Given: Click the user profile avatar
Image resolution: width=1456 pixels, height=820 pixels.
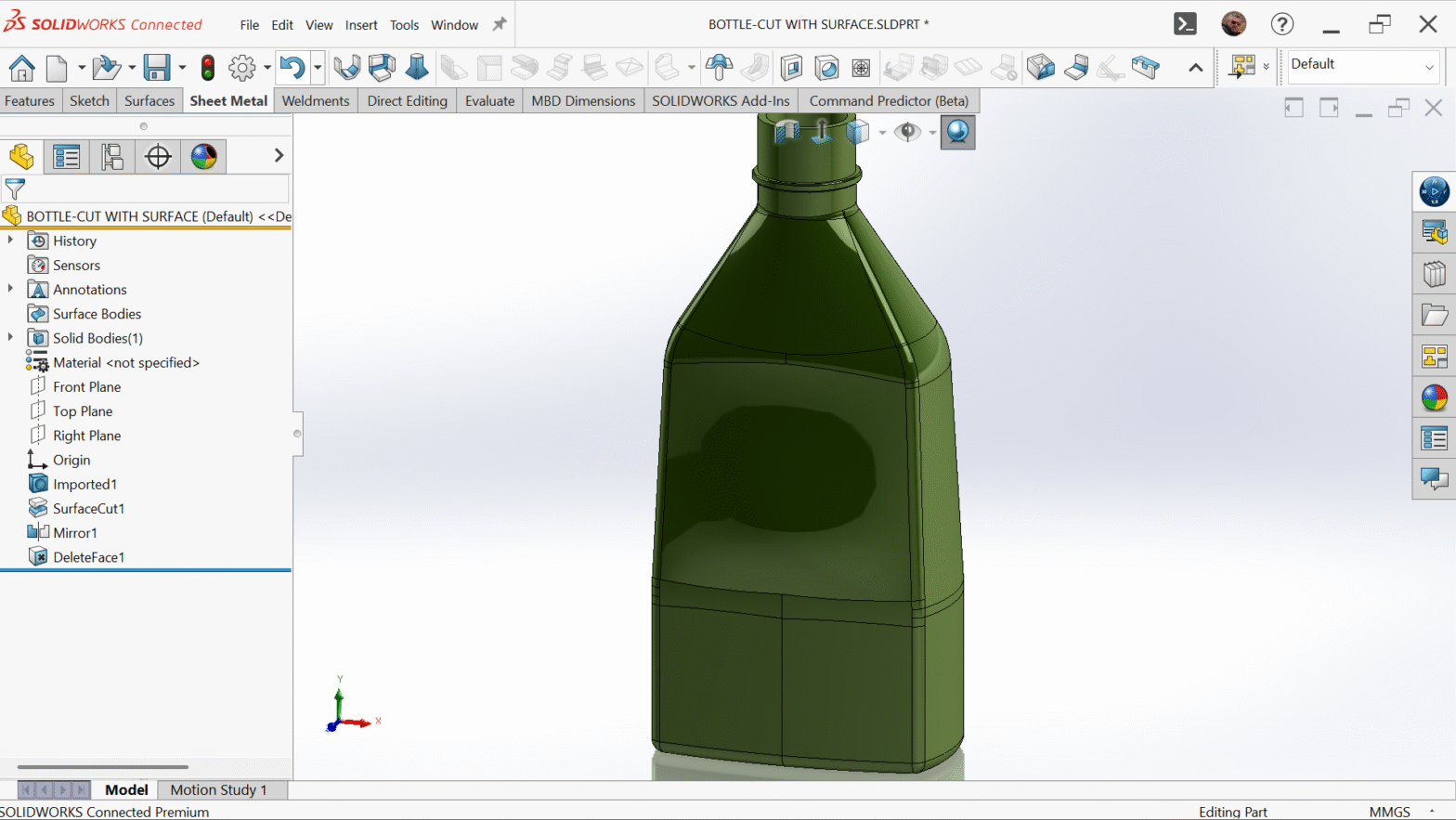Looking at the screenshot, I should [1234, 24].
